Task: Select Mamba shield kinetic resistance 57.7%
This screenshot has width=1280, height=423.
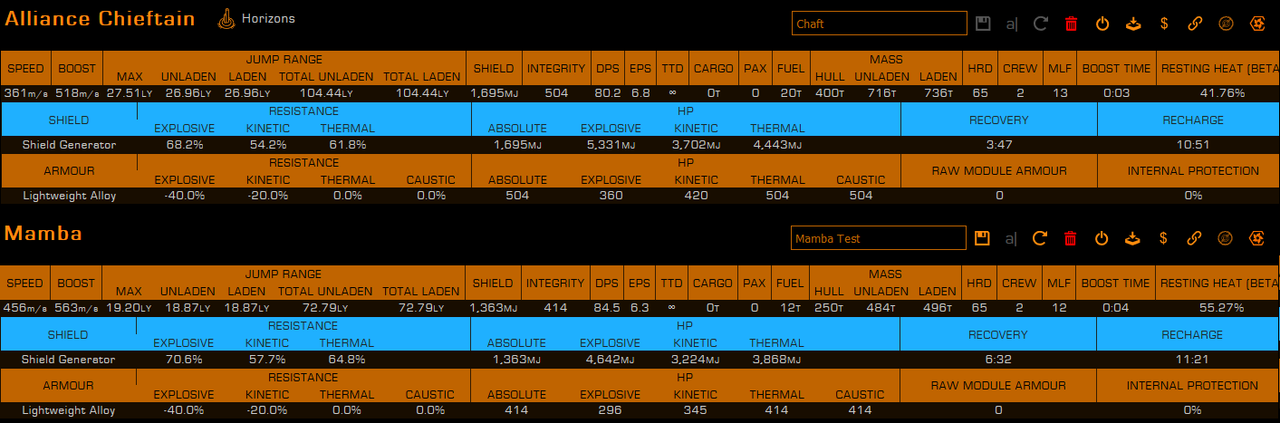Action: (x=265, y=360)
